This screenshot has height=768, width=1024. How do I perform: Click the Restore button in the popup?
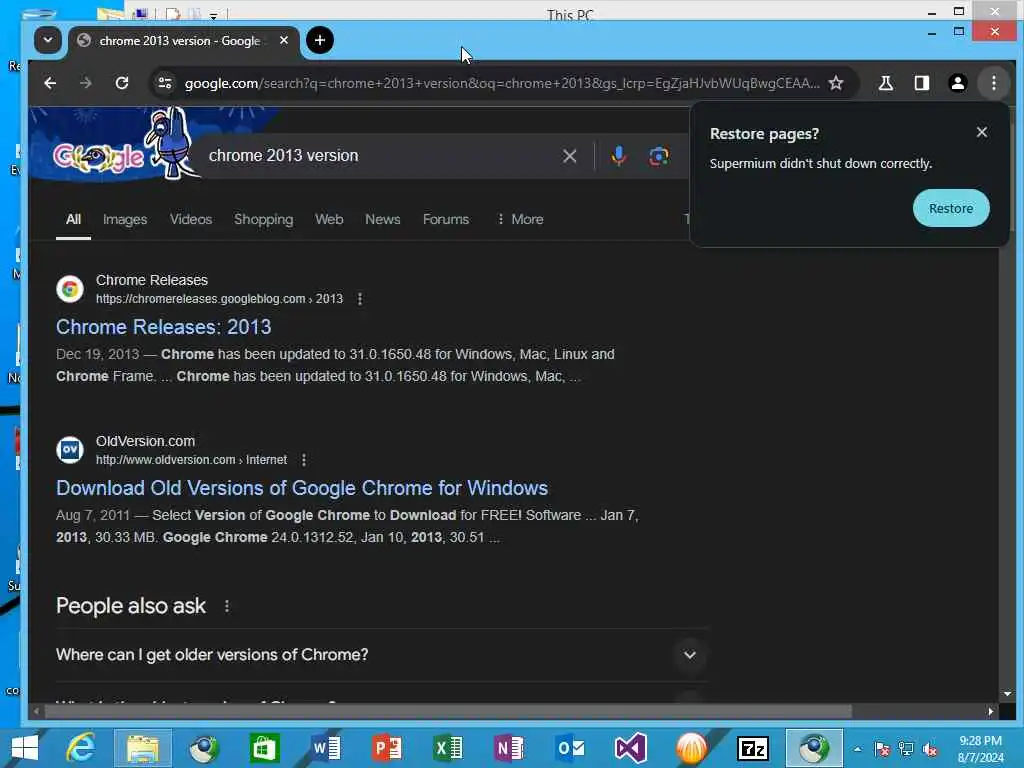pyautogui.click(x=951, y=208)
